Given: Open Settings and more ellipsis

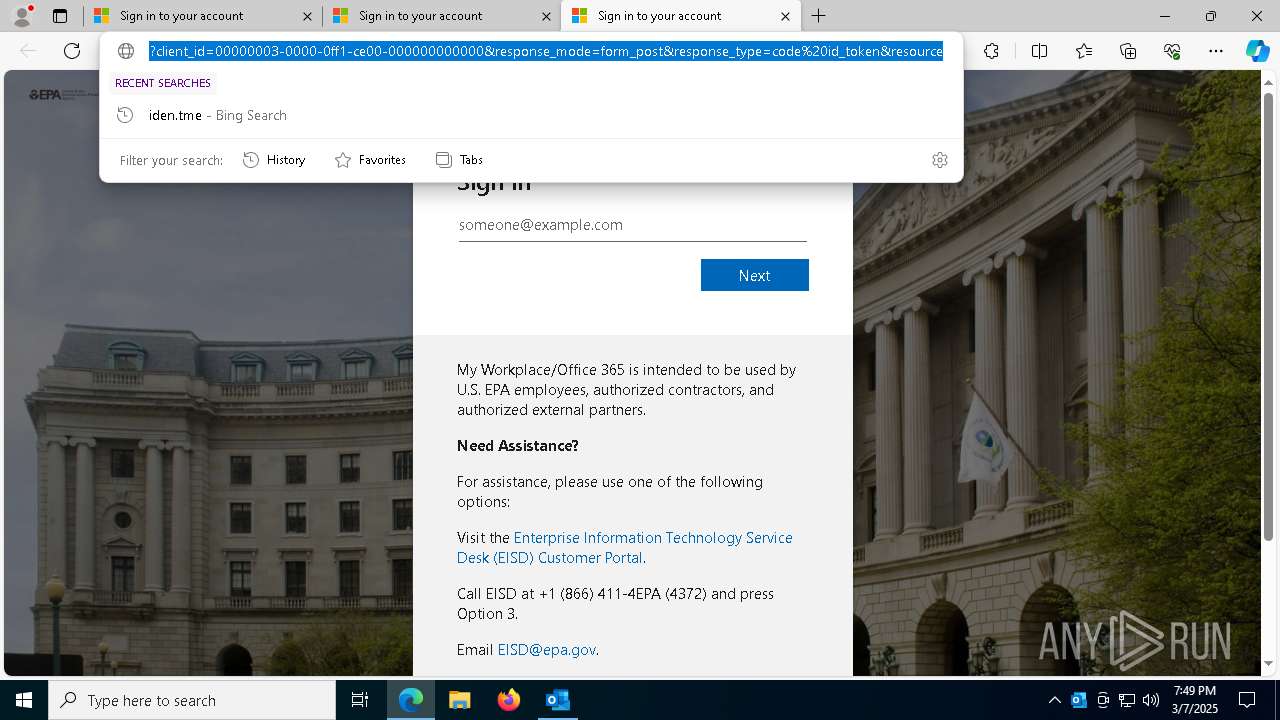Looking at the screenshot, I should (1216, 51).
